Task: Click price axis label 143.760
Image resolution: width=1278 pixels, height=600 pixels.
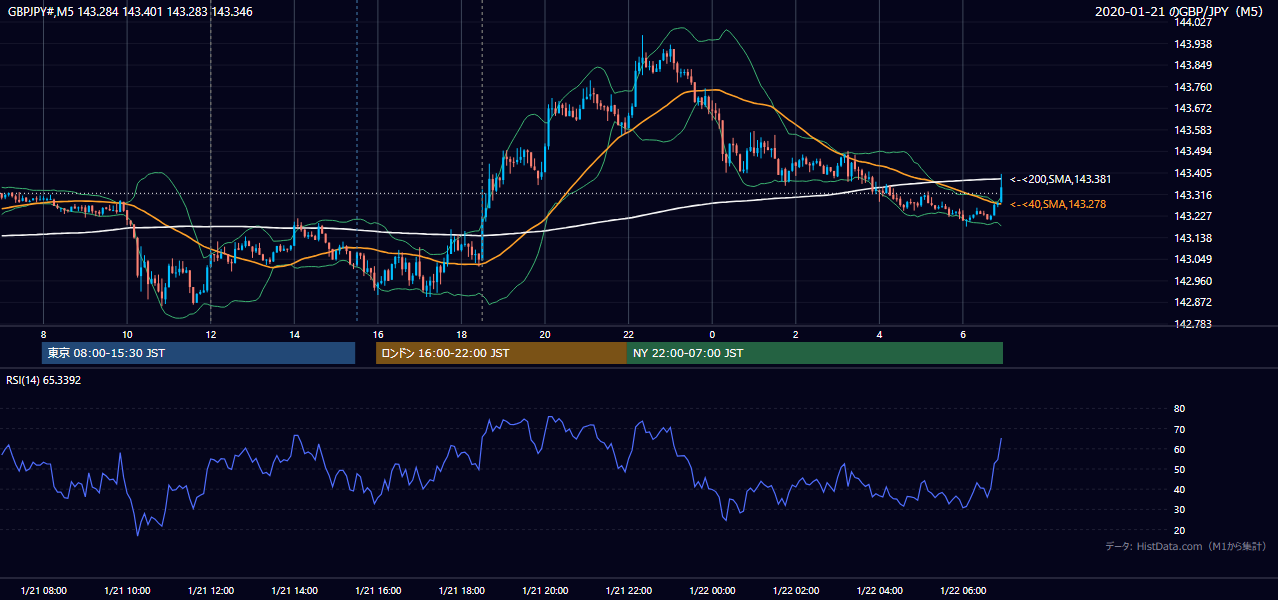Action: pos(1194,87)
